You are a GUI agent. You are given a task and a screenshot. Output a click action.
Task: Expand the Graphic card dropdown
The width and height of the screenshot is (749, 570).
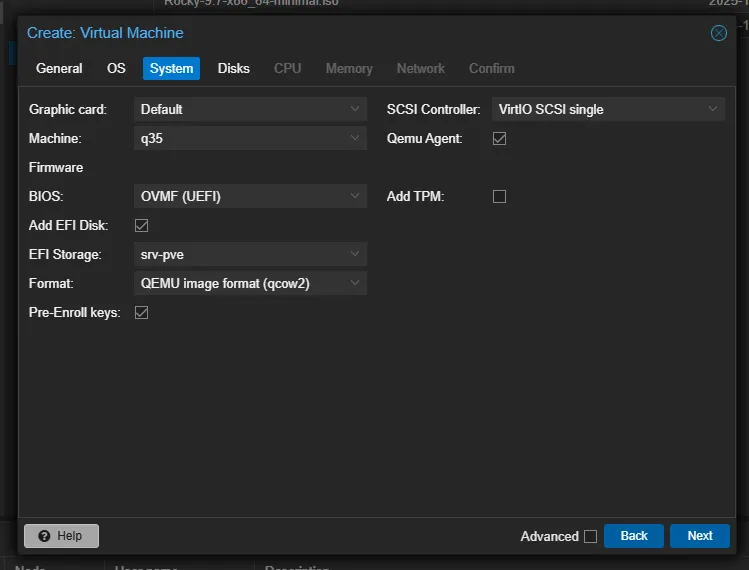click(355, 109)
